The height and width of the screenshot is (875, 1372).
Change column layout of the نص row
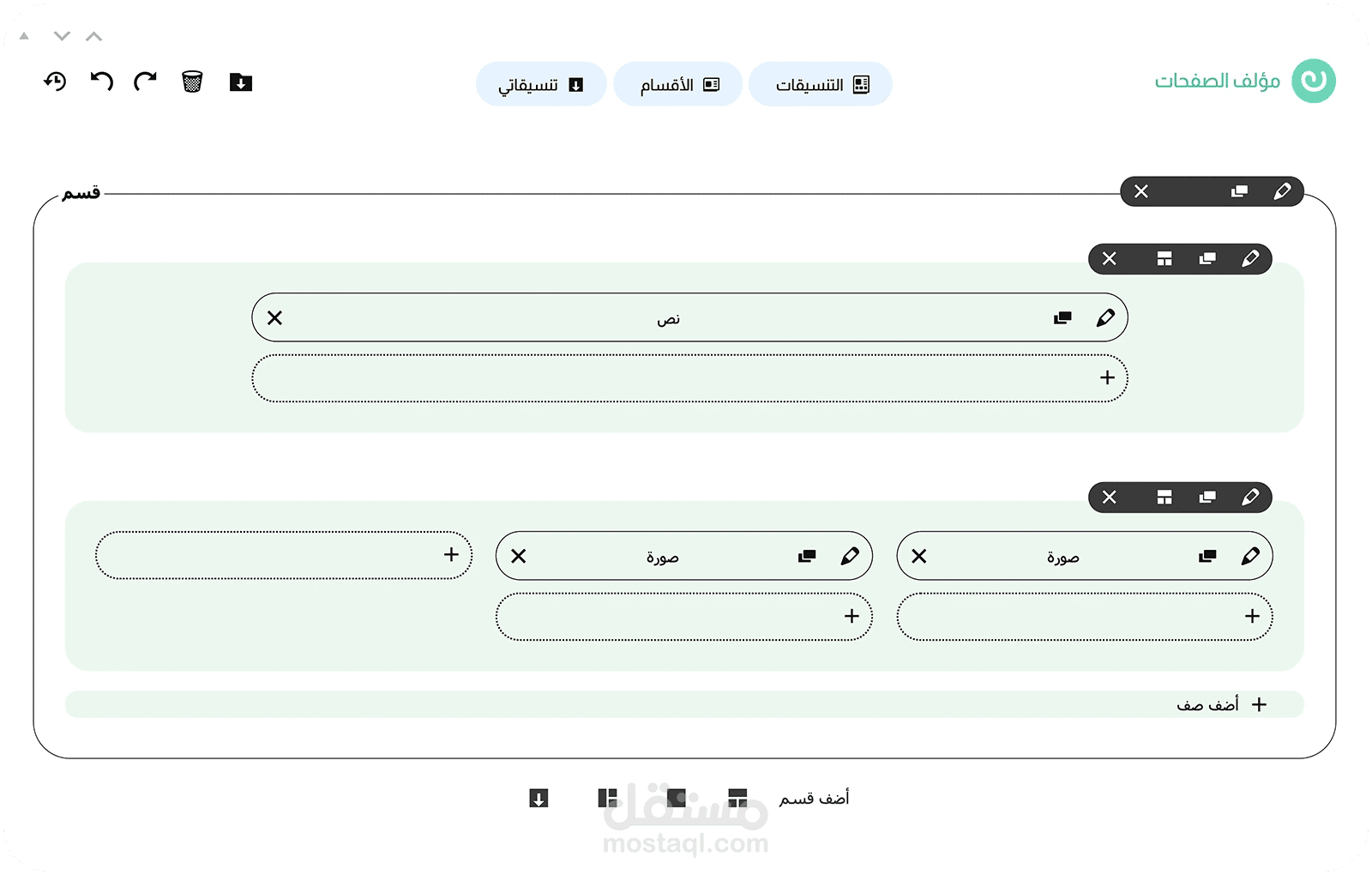1164,258
